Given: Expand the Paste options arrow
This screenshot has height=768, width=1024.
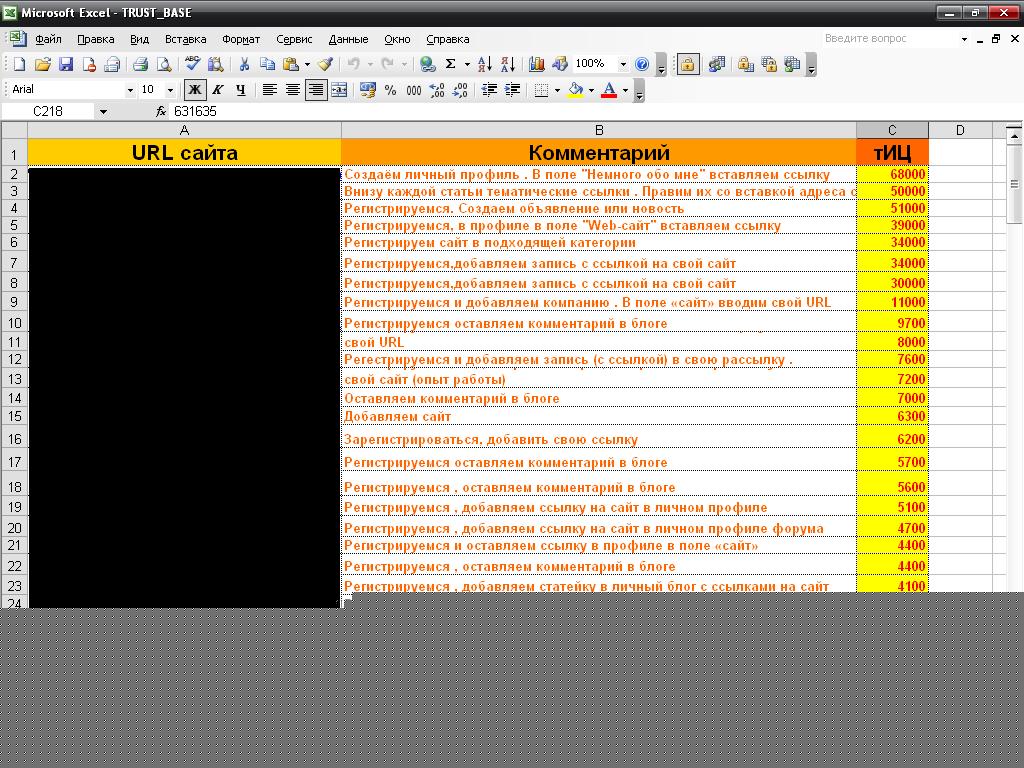Looking at the screenshot, I should [x=307, y=64].
